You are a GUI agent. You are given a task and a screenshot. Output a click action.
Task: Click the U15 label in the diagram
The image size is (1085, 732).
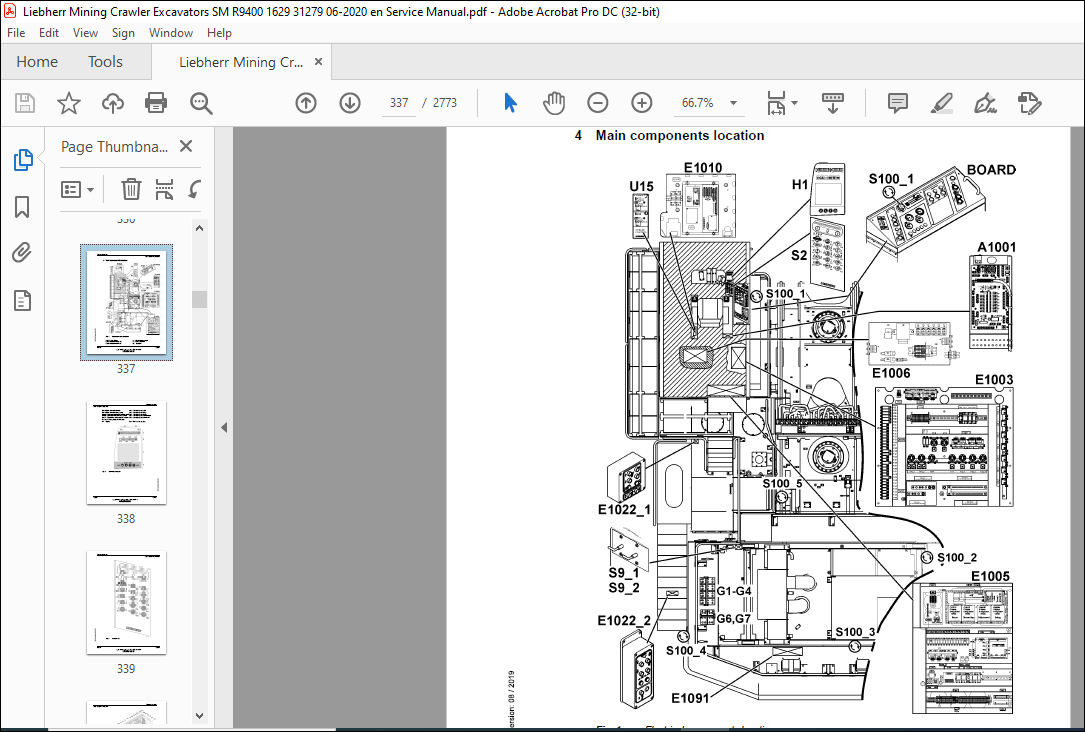pyautogui.click(x=641, y=186)
